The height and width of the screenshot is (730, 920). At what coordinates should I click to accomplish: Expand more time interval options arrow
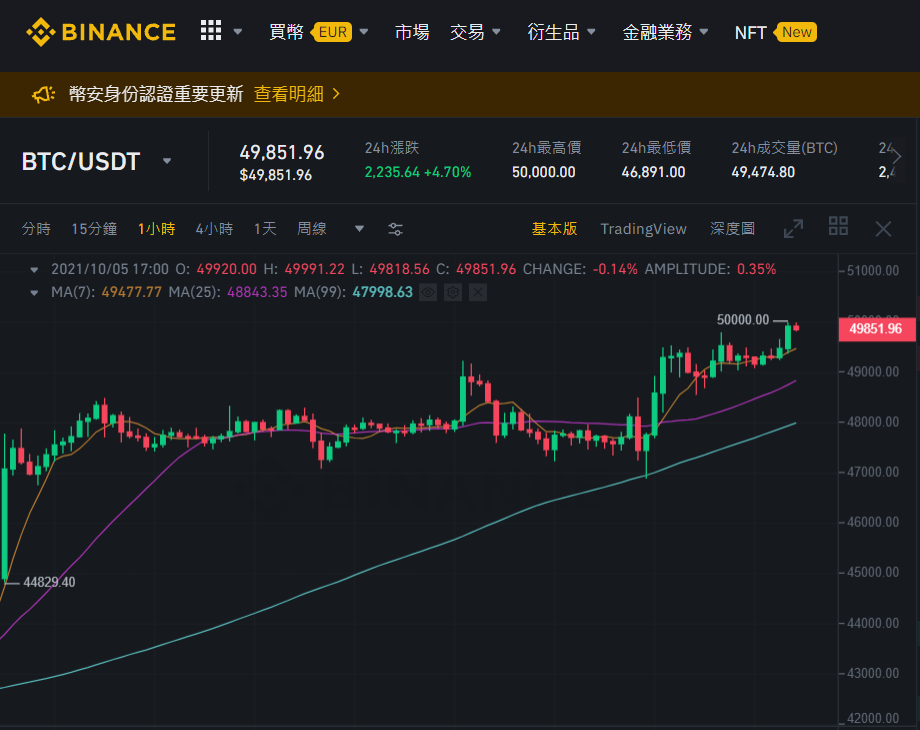point(359,229)
